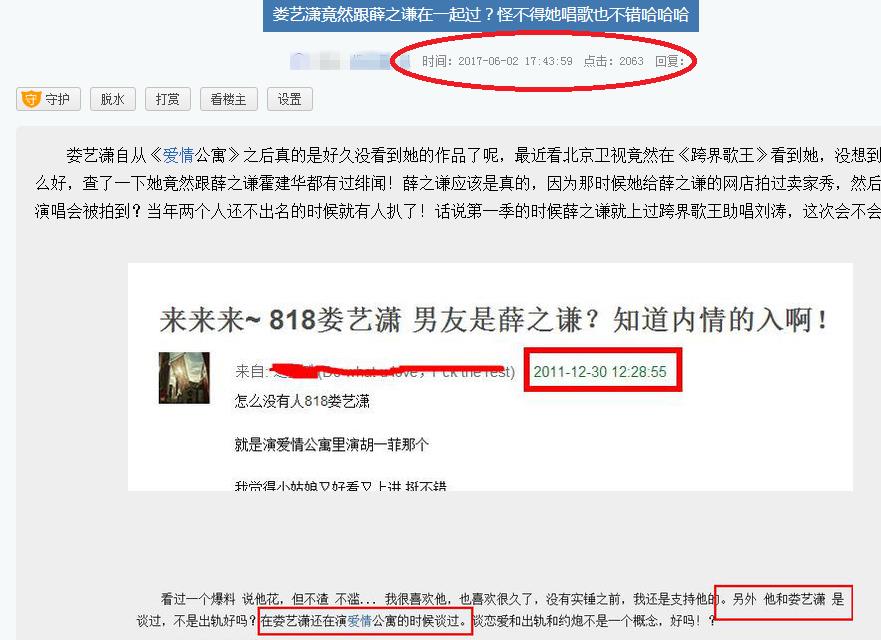This screenshot has height=640, width=881.
Task: Open the 爱情 link in first paragraph
Action: [178, 155]
